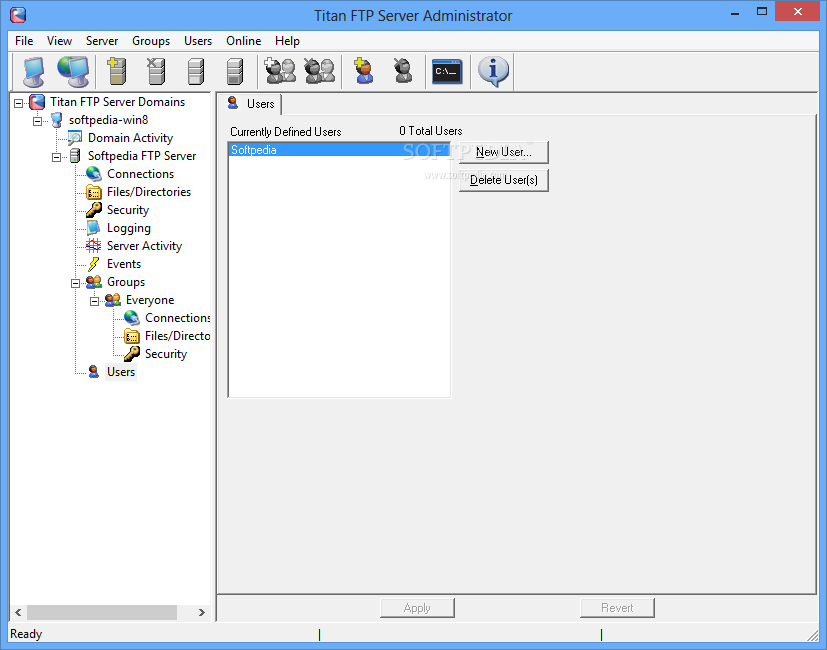827x650 pixels.
Task: Select the Logging tree item
Action: click(x=129, y=228)
